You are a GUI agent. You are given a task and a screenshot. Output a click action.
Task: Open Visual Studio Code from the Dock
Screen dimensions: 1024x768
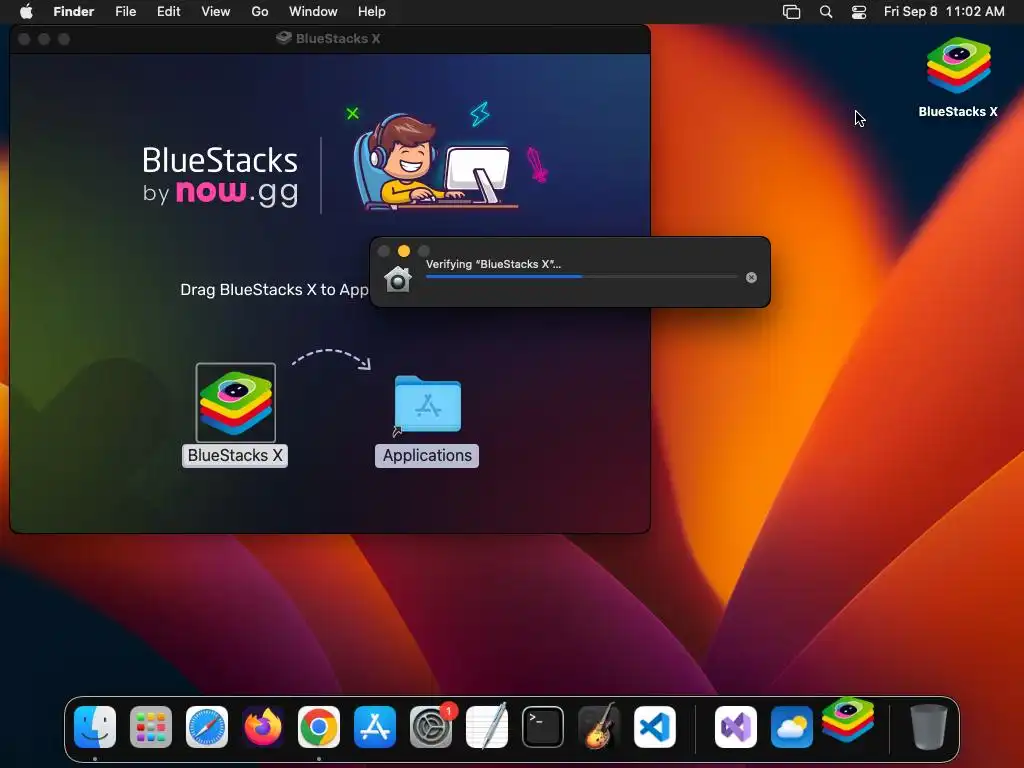[655, 727]
